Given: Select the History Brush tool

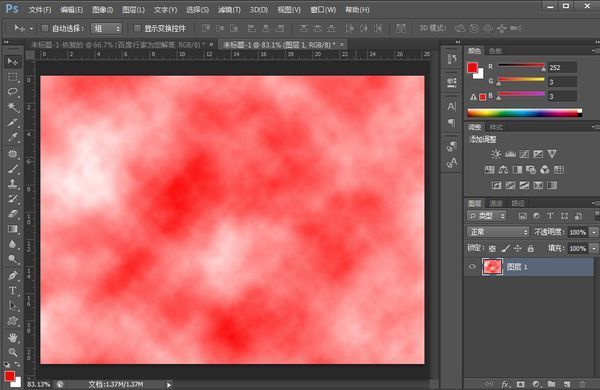Looking at the screenshot, I should pos(13,199).
